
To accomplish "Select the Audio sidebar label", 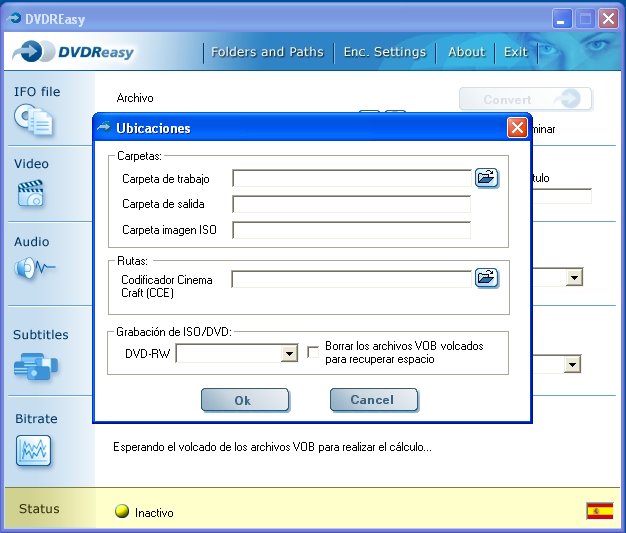I will click(32, 242).
